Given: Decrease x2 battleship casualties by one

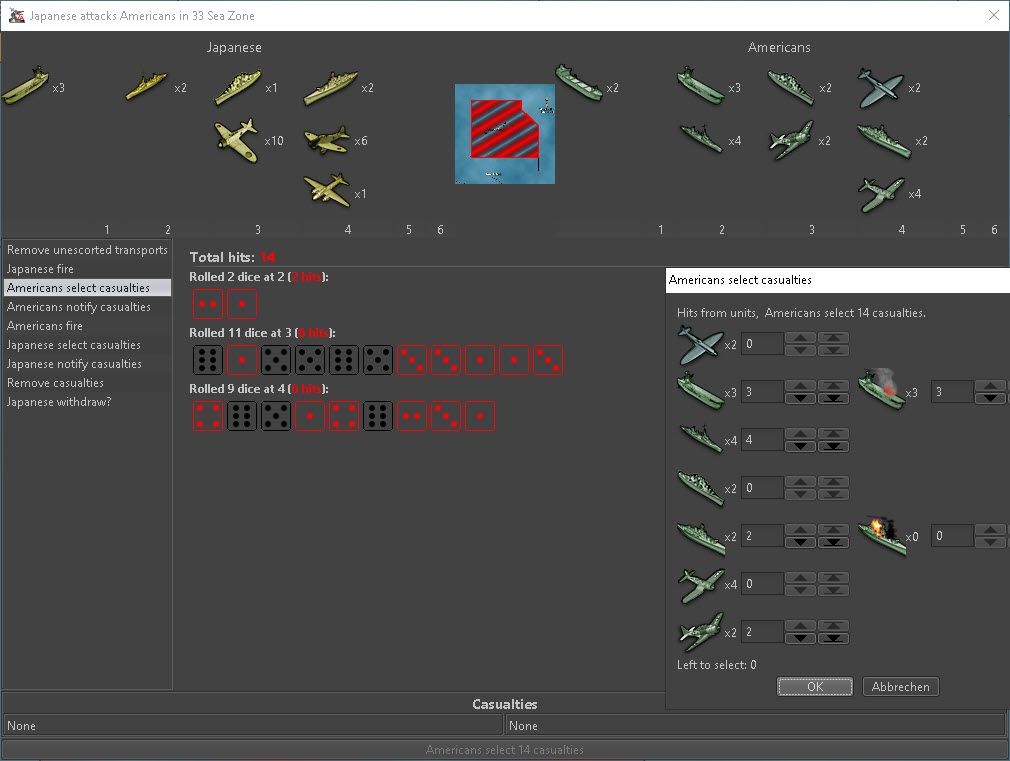Looking at the screenshot, I should pyautogui.click(x=800, y=543).
